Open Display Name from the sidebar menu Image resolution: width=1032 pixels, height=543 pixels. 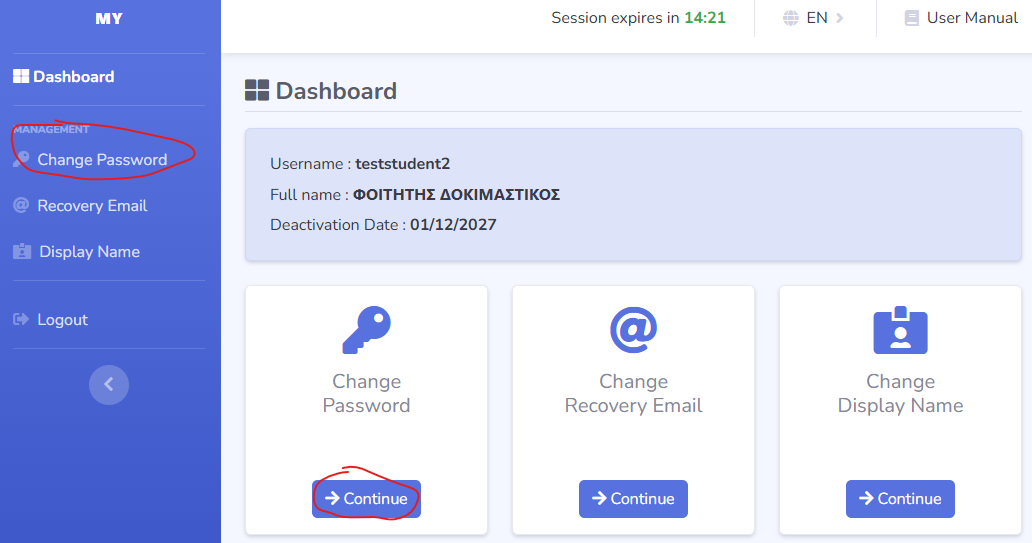pyautogui.click(x=89, y=252)
